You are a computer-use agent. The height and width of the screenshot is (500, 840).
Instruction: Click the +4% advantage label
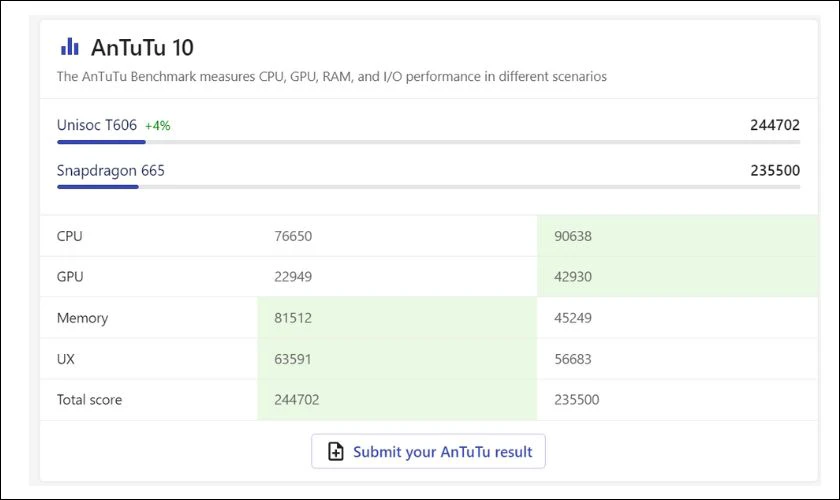[158, 126]
